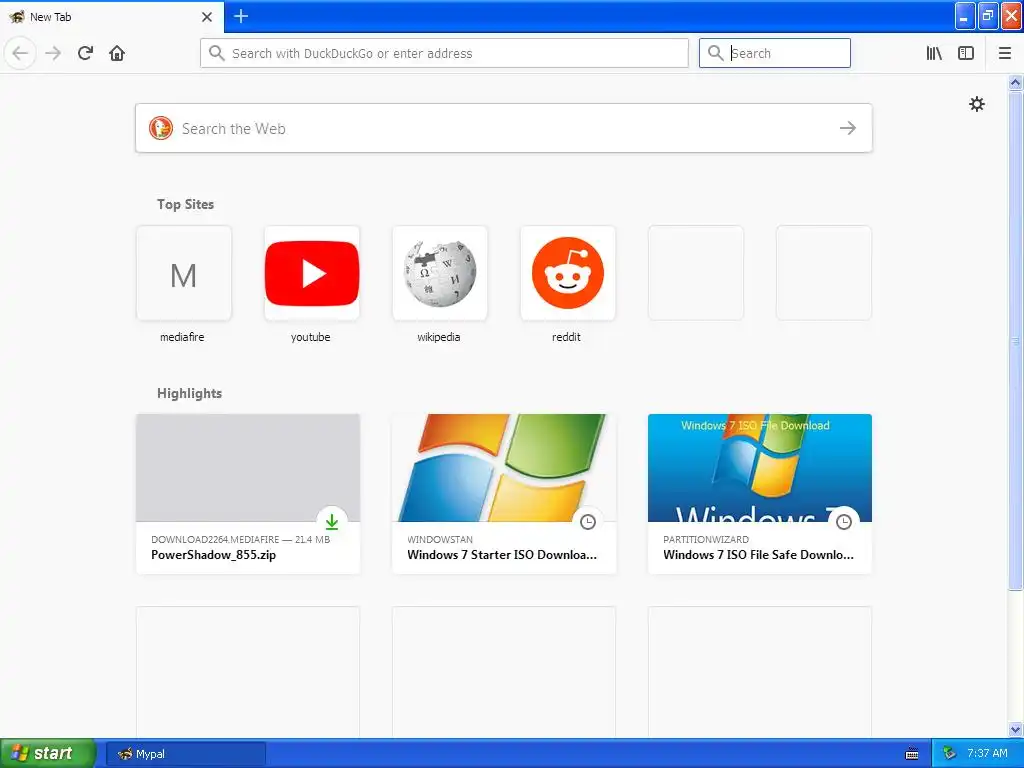1024x768 pixels.
Task: Open the Library bookshelf icon
Action: click(934, 53)
